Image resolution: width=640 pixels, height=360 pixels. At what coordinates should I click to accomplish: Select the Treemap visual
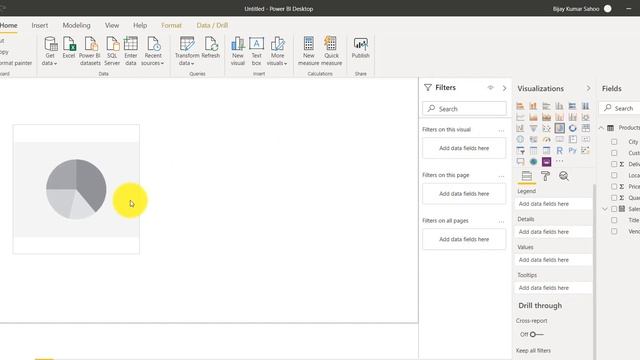click(585, 128)
